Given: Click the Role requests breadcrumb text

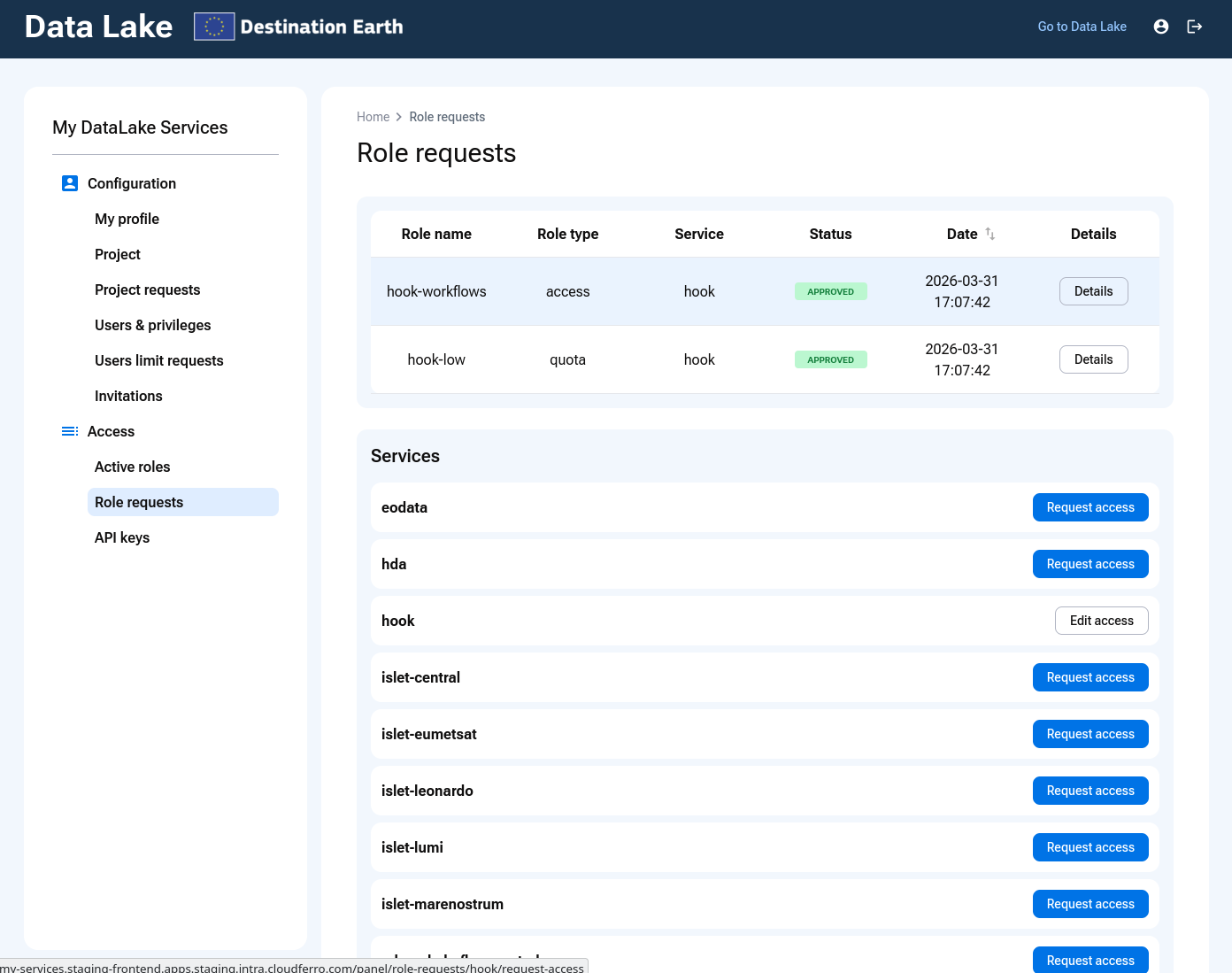Looking at the screenshot, I should 447,117.
